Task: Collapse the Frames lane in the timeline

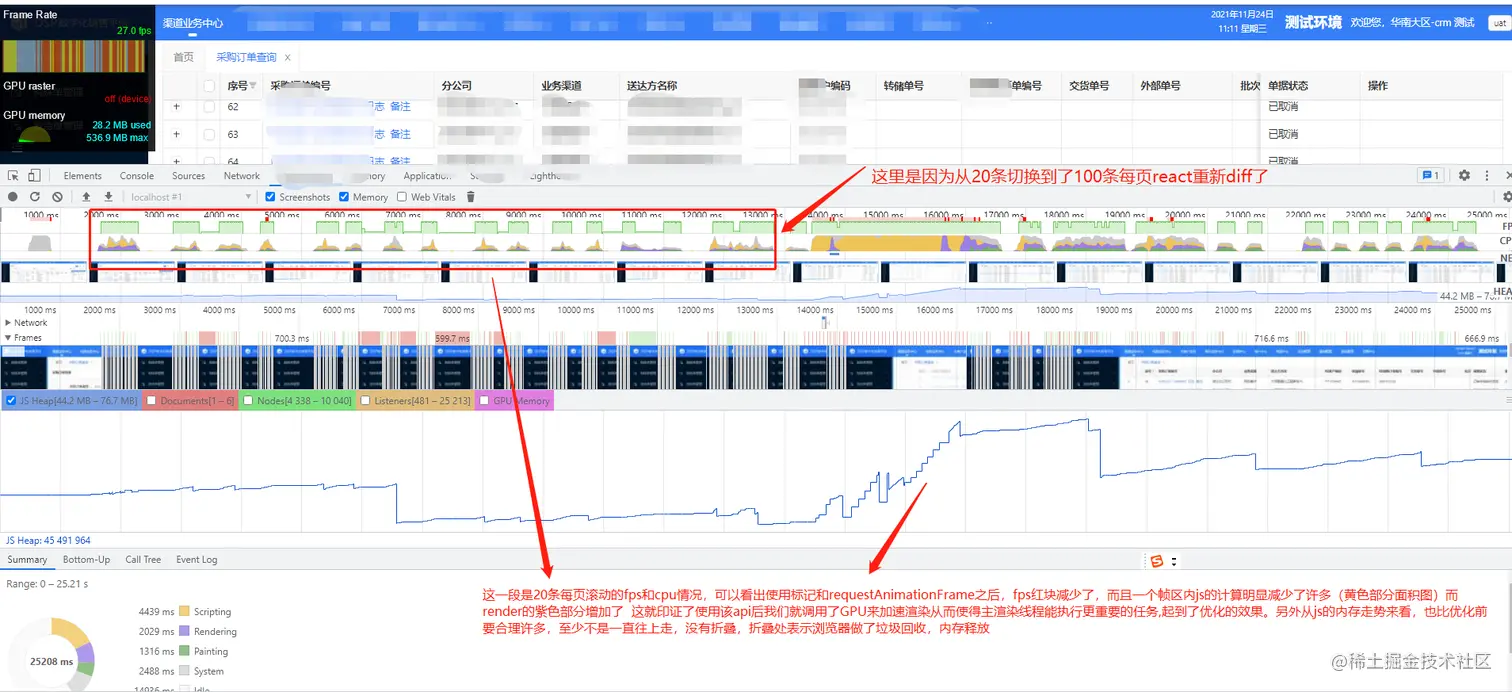Action: point(9,337)
